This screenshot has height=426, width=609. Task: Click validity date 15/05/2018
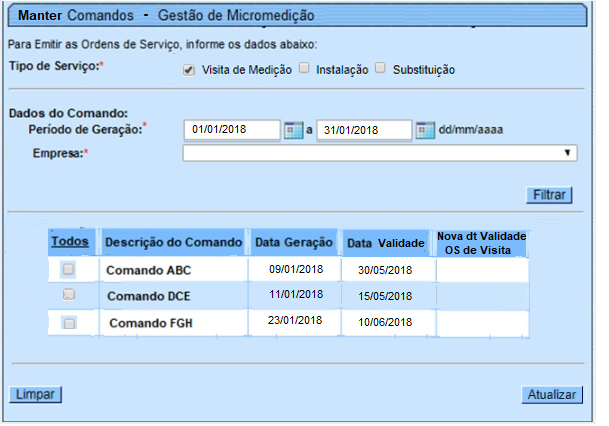click(385, 296)
